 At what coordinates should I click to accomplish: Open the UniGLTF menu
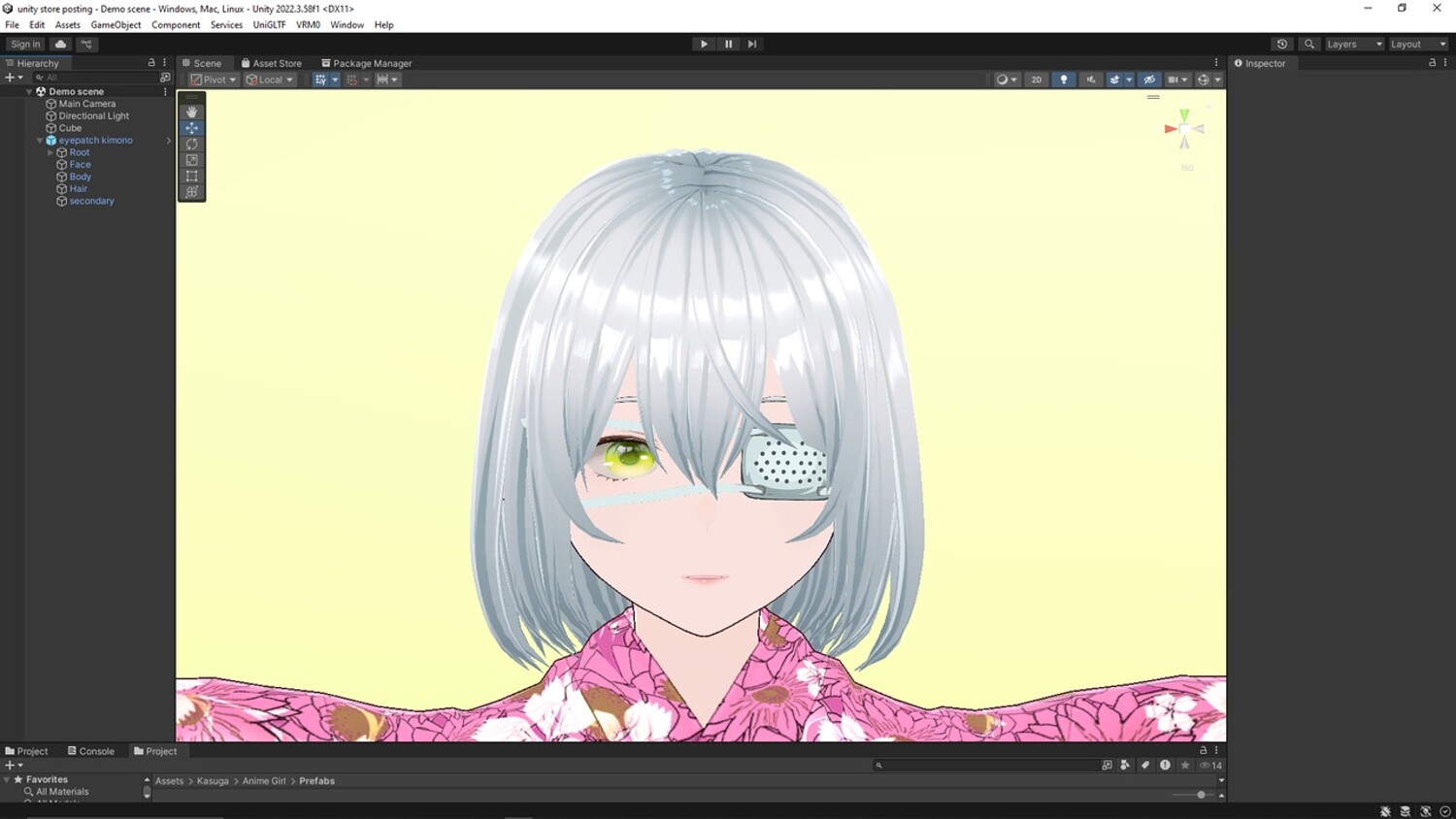pos(269,25)
